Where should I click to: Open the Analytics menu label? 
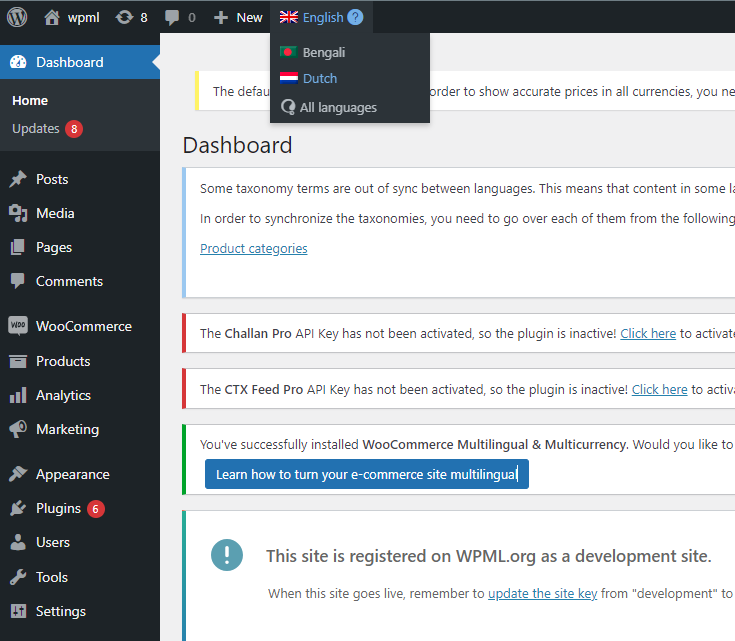[x=63, y=395]
